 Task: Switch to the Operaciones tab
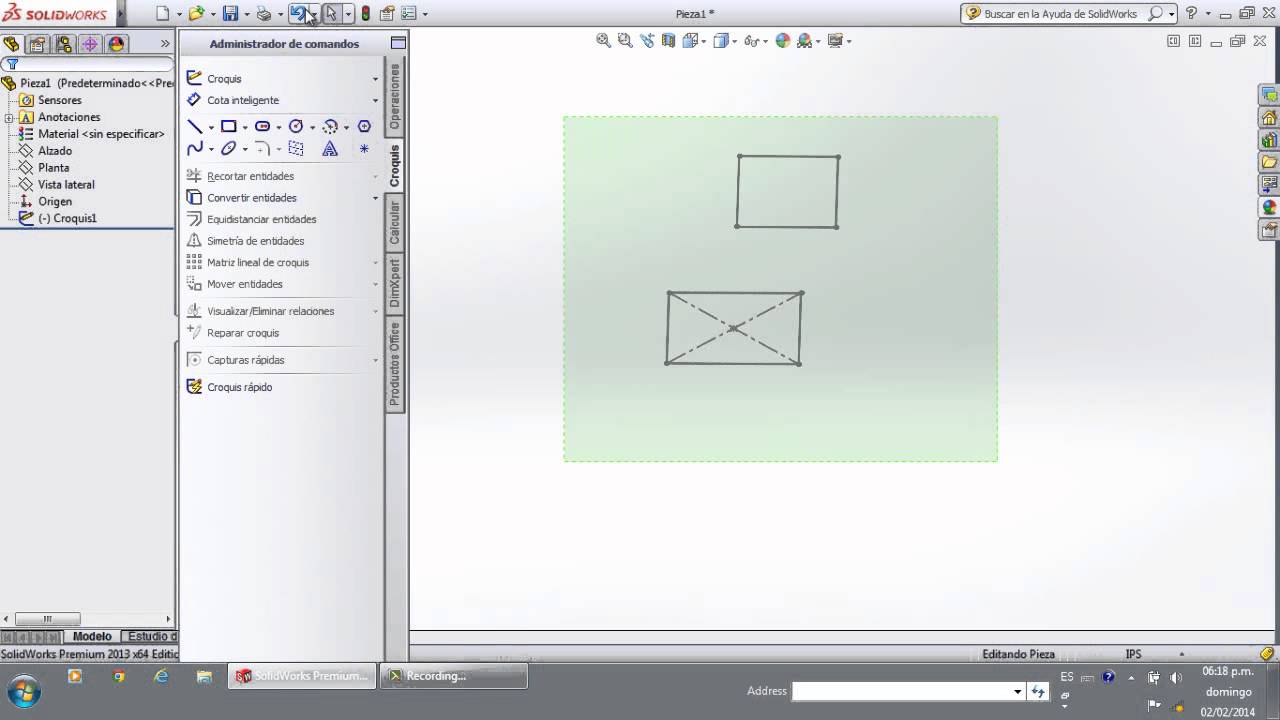click(395, 98)
